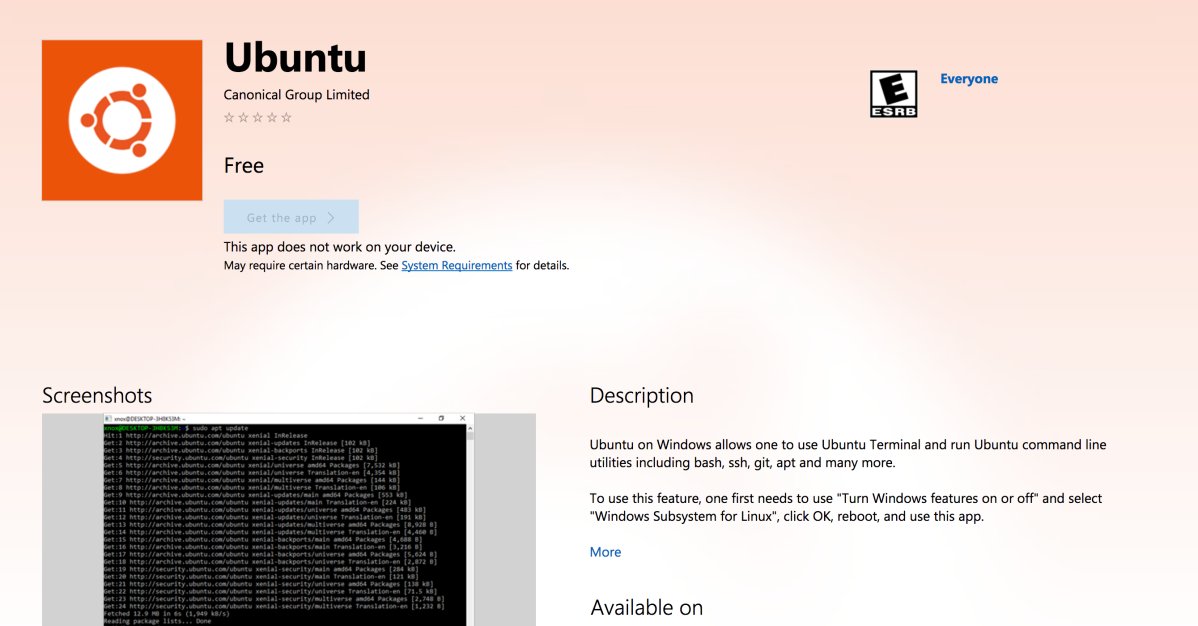Select the fifth rating star
The height and width of the screenshot is (626, 1198).
[287, 117]
